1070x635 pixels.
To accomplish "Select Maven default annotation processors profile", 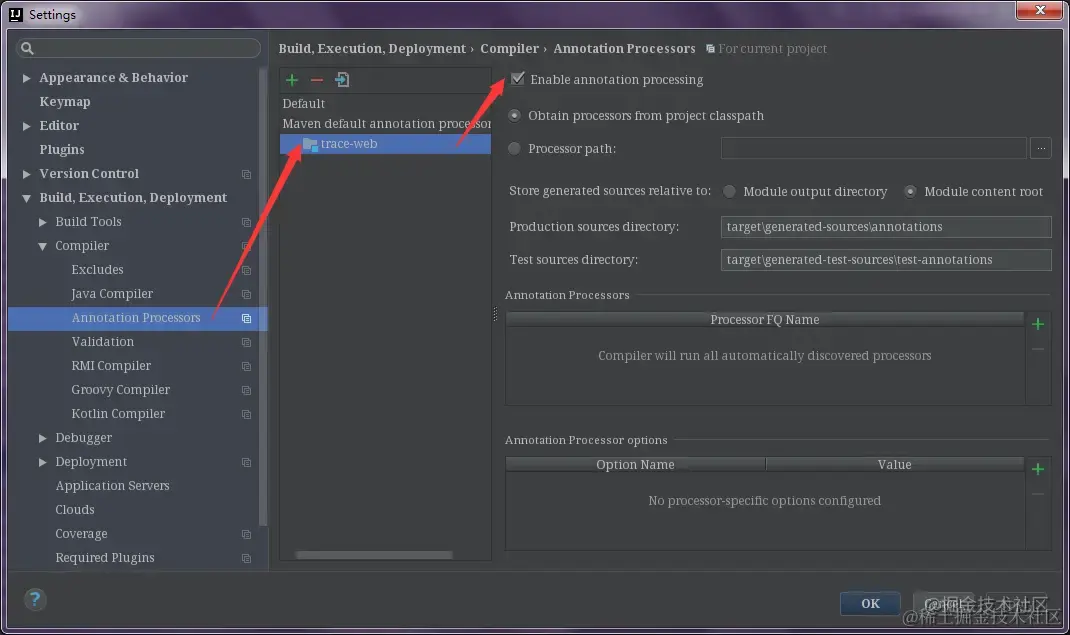I will (386, 123).
